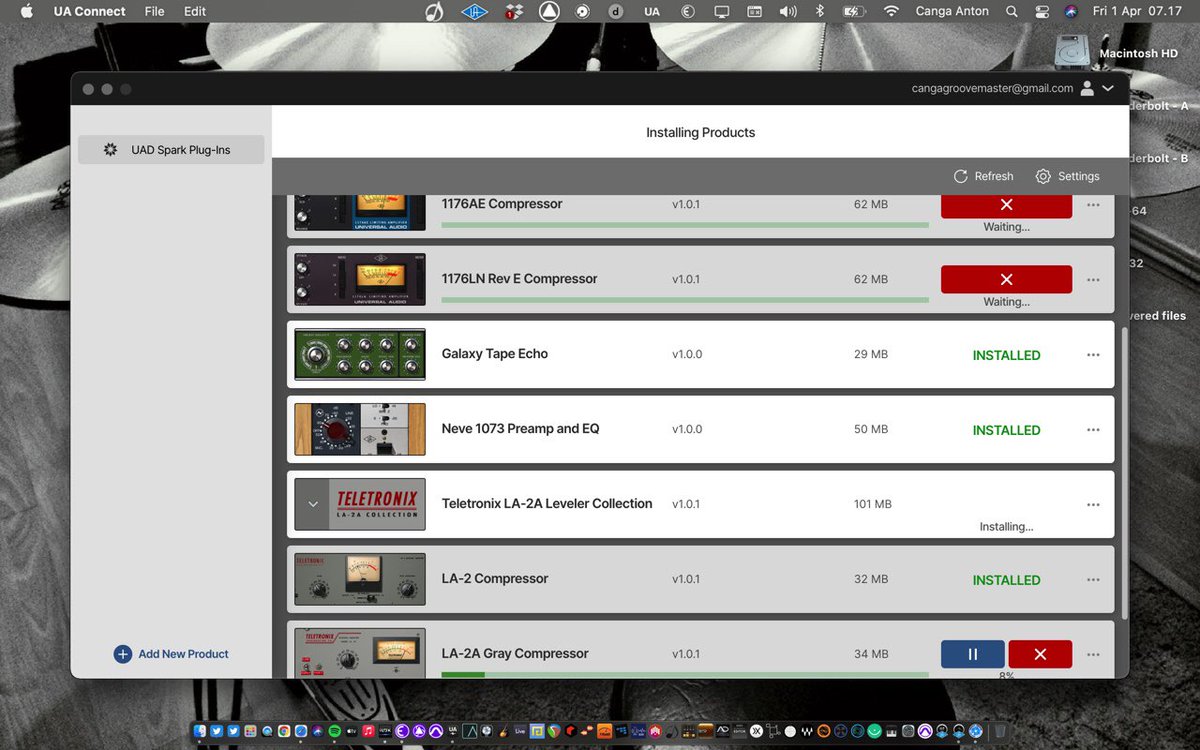Open Spotify from the Dock
The height and width of the screenshot is (750, 1200).
[334, 731]
